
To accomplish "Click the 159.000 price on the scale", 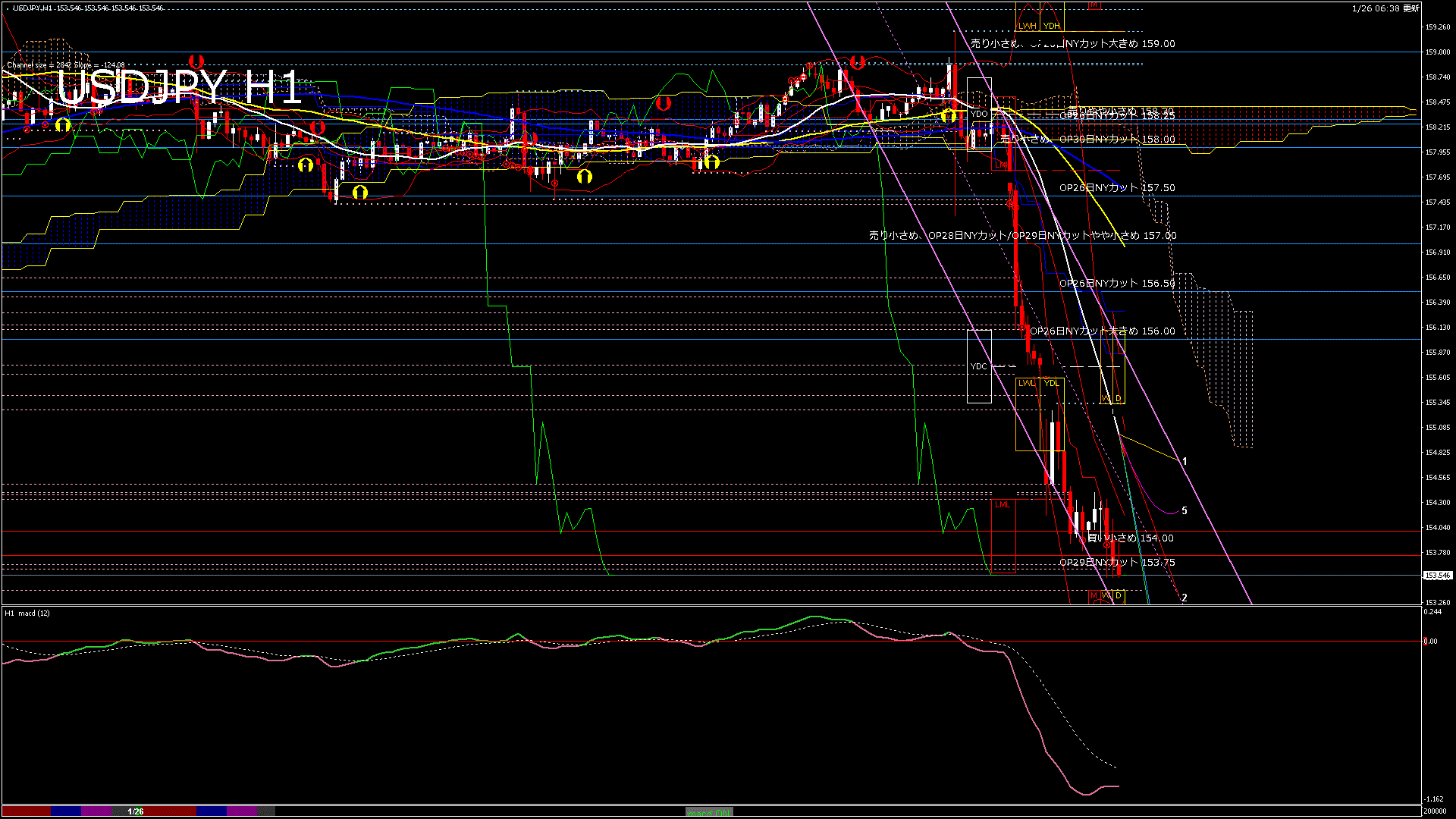I will tap(1437, 52).
